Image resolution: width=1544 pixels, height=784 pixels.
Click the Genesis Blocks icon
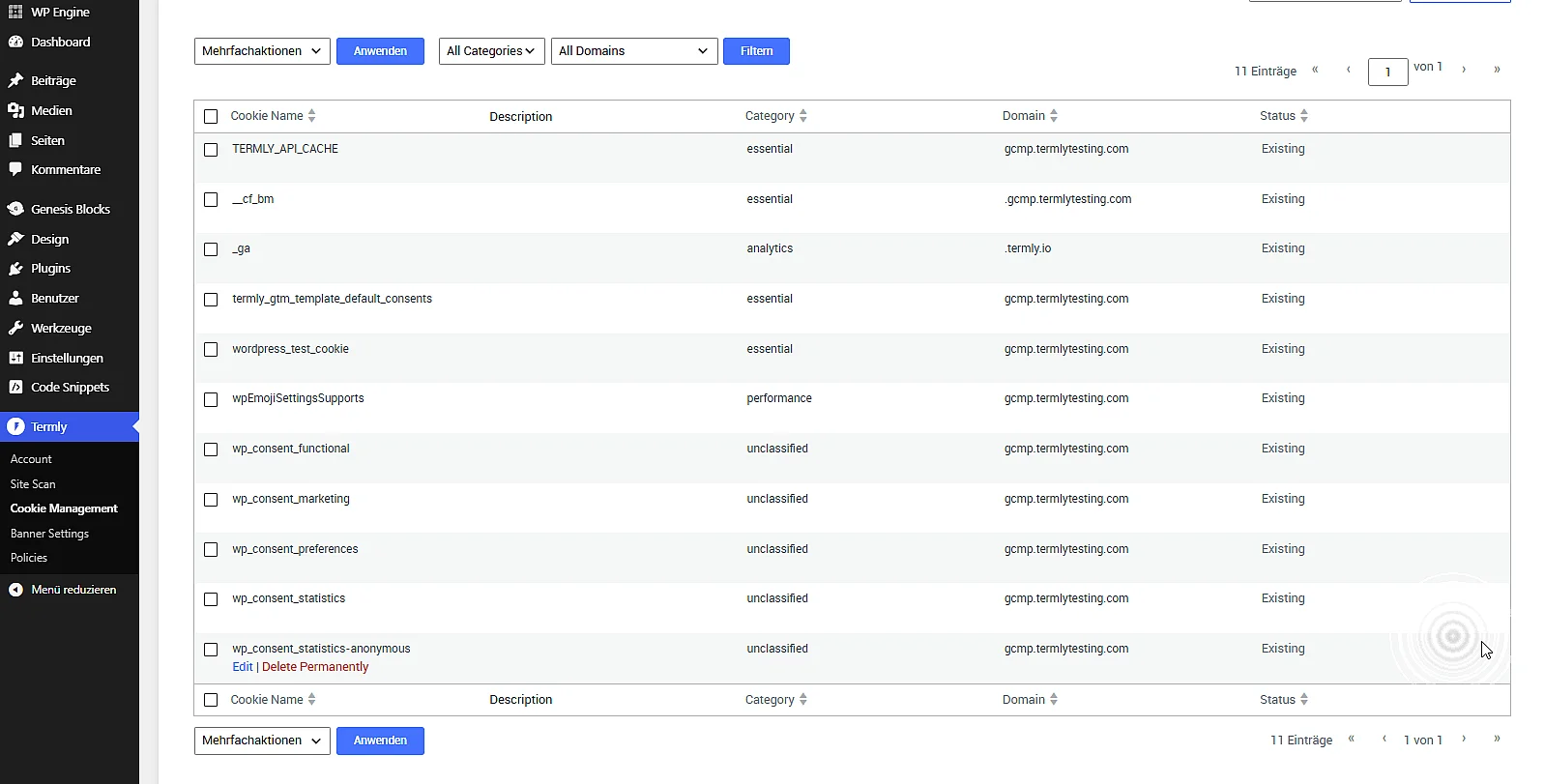pyautogui.click(x=15, y=209)
